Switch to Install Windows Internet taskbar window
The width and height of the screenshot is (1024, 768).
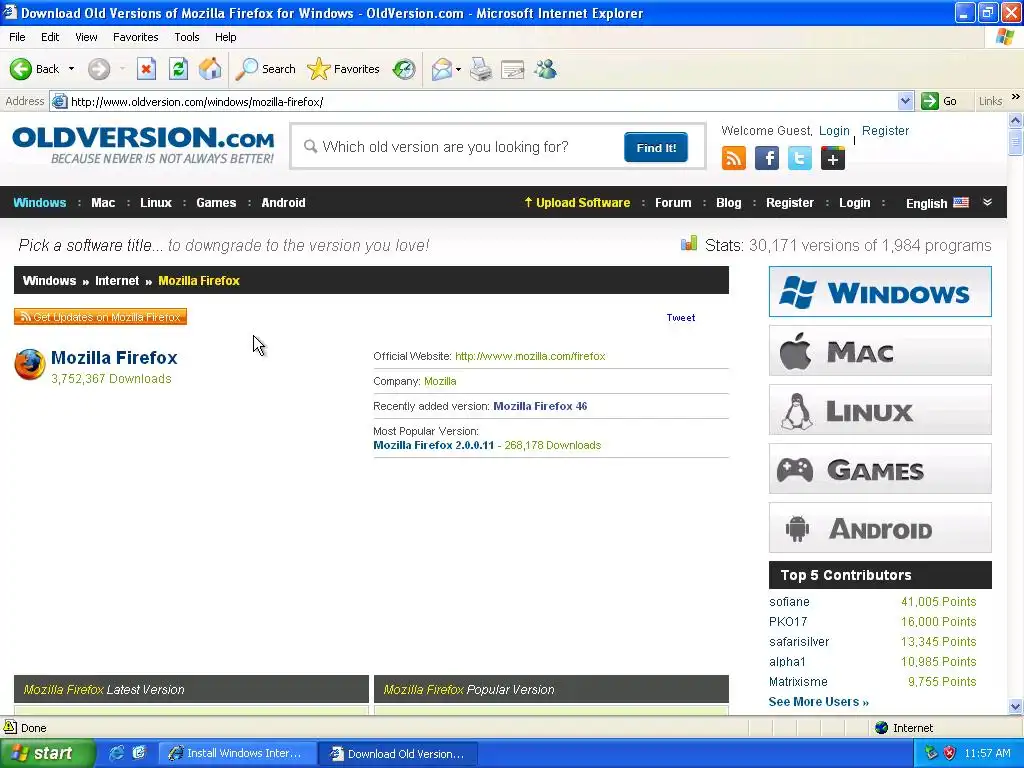click(x=237, y=753)
